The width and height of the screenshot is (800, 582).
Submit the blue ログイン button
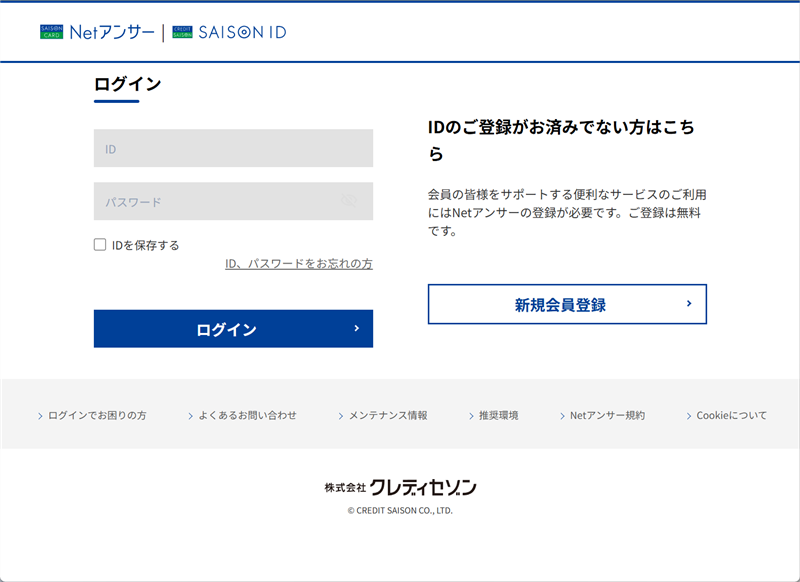pos(233,328)
